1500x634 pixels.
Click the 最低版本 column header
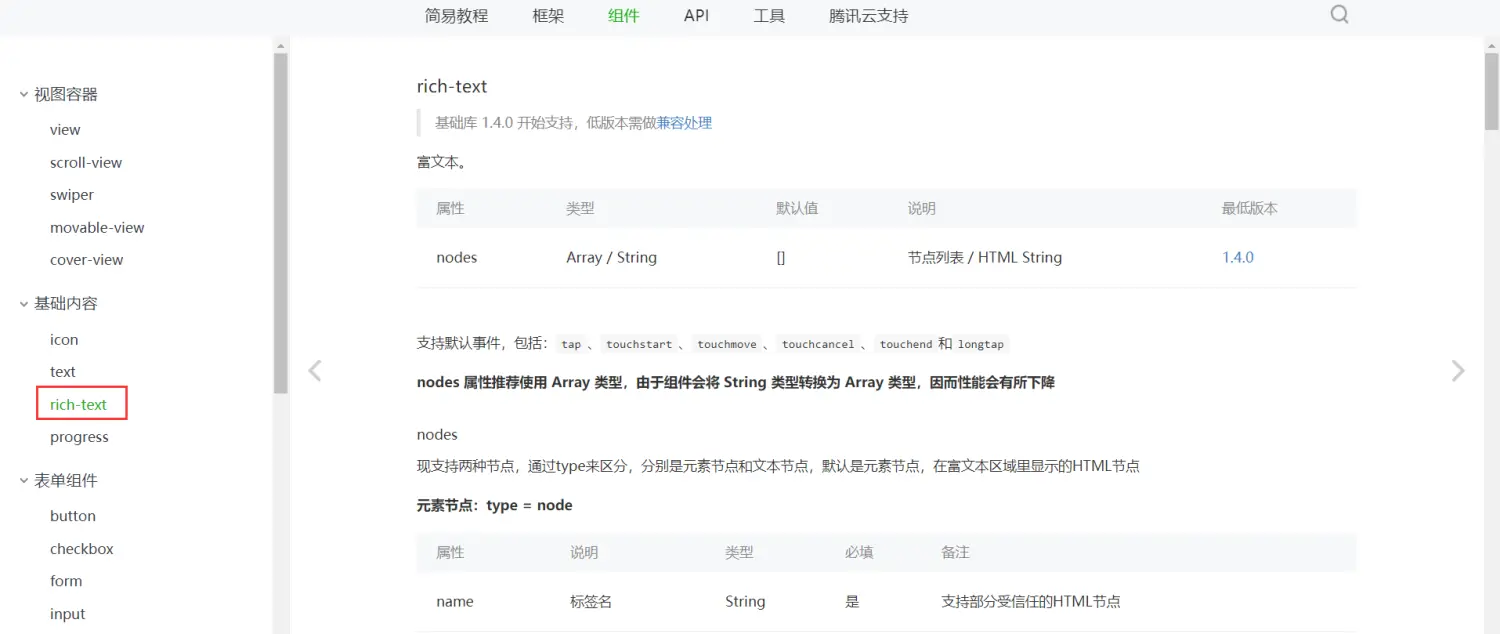click(1250, 208)
